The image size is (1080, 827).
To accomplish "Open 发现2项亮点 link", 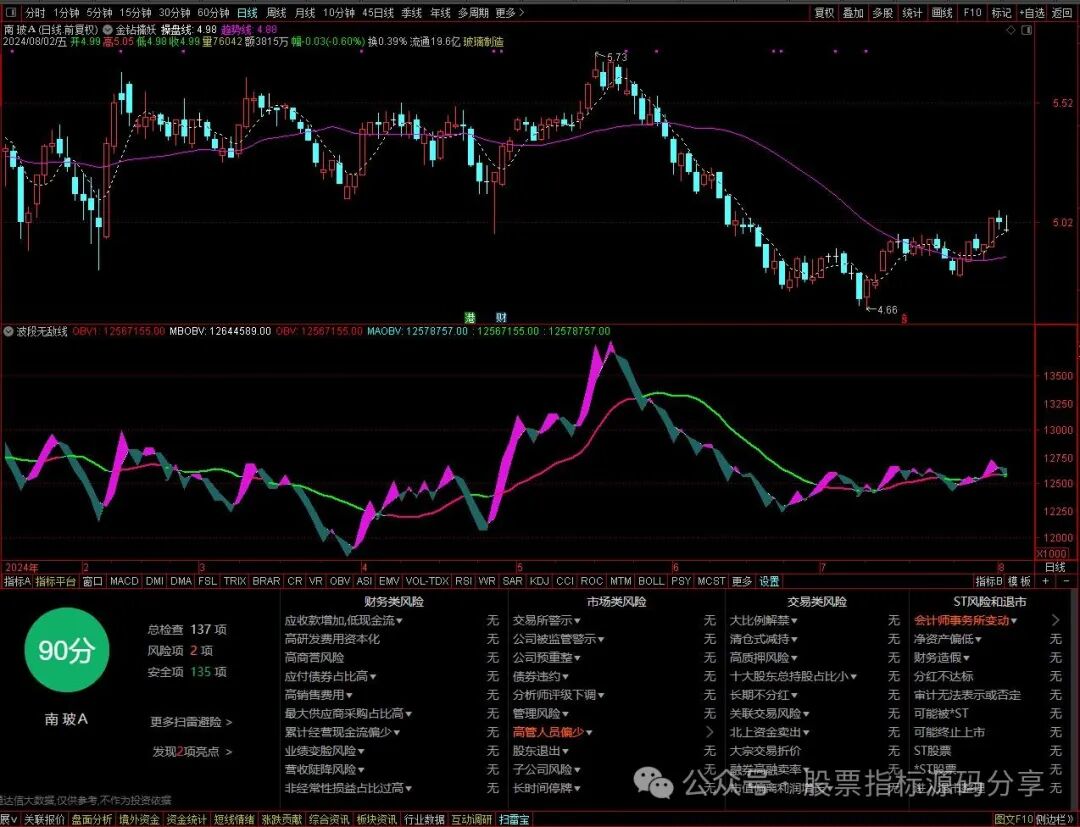I will [192, 752].
